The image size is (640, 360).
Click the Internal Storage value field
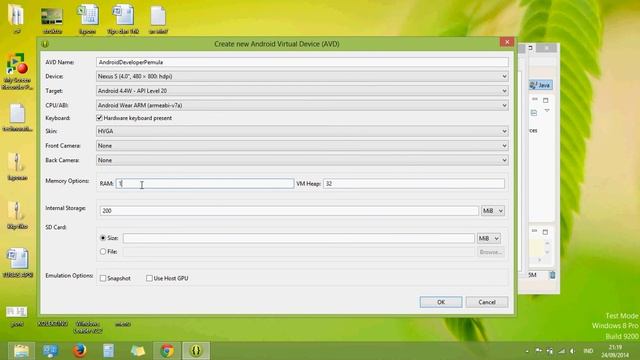289,211
